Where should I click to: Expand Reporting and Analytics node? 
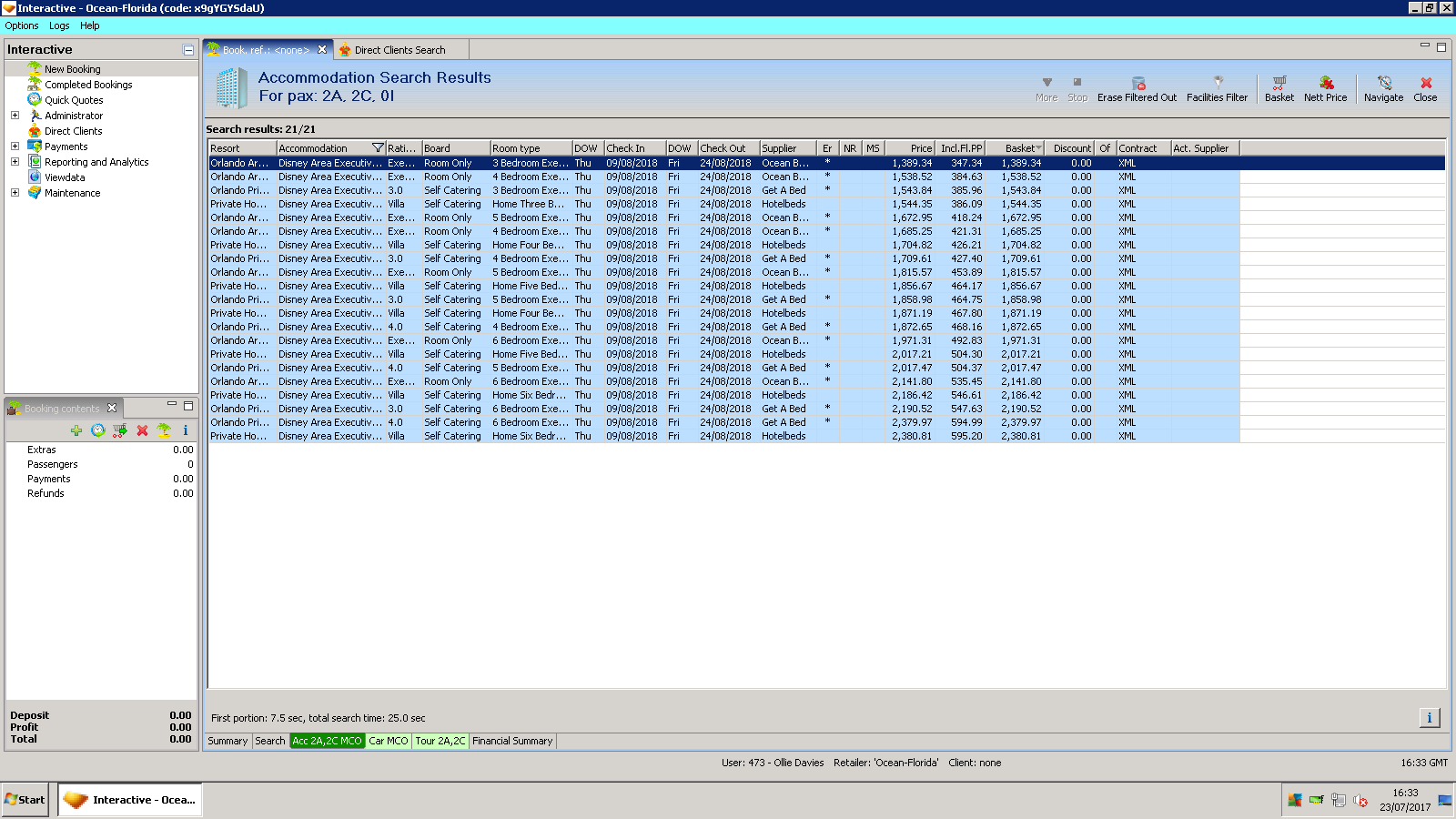pos(15,161)
